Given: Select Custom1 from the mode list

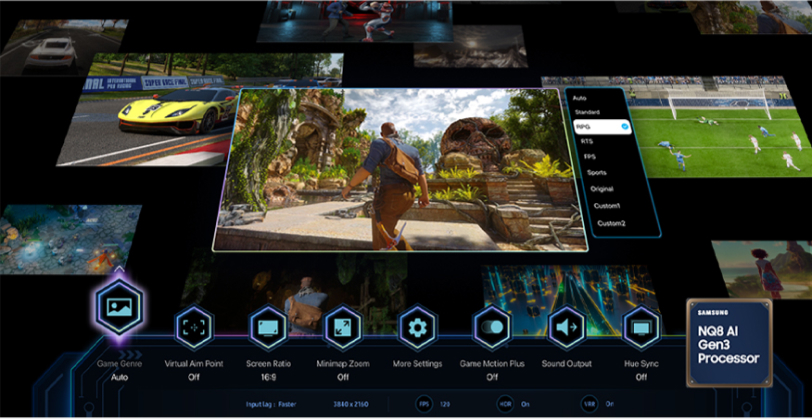Looking at the screenshot, I should pyautogui.click(x=607, y=205).
